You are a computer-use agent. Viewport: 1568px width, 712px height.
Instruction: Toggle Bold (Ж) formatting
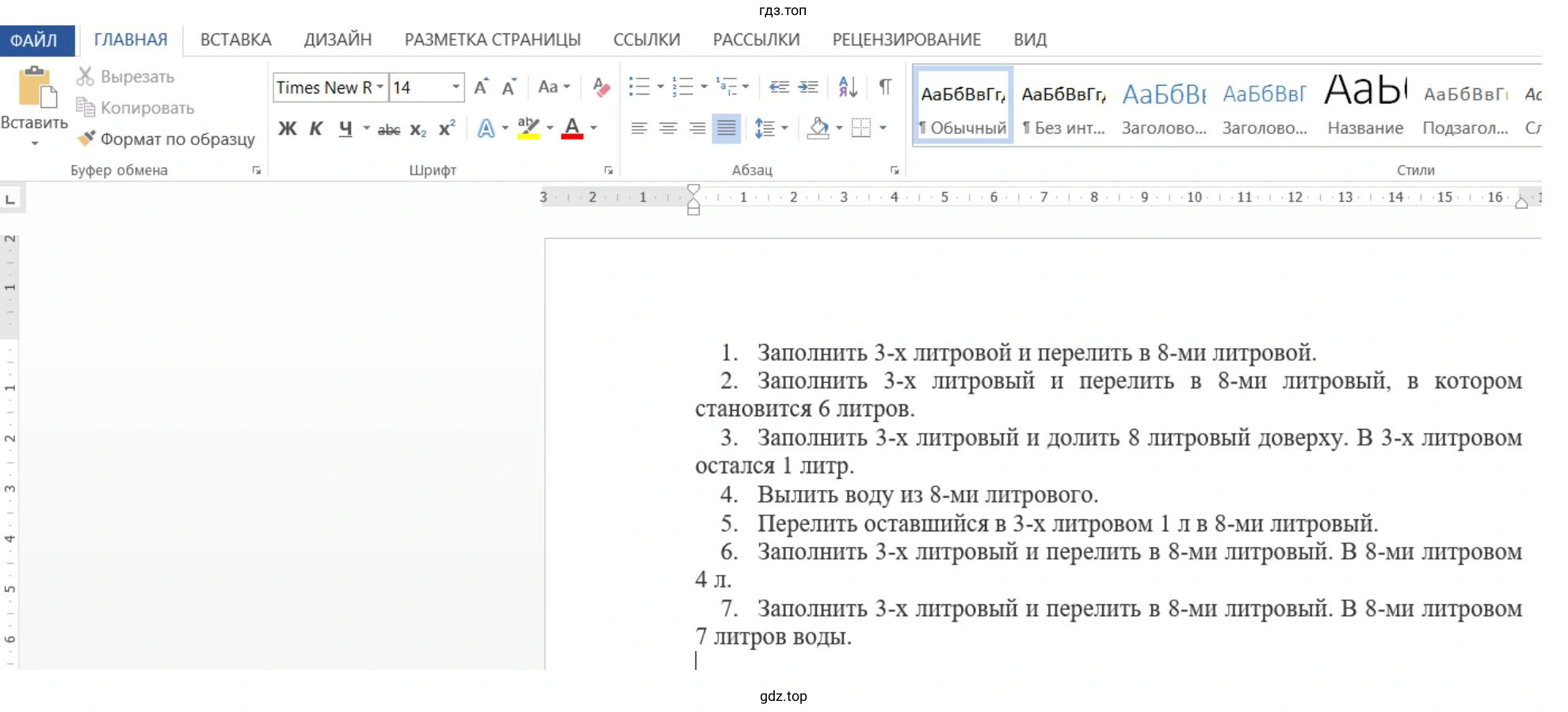tap(287, 128)
